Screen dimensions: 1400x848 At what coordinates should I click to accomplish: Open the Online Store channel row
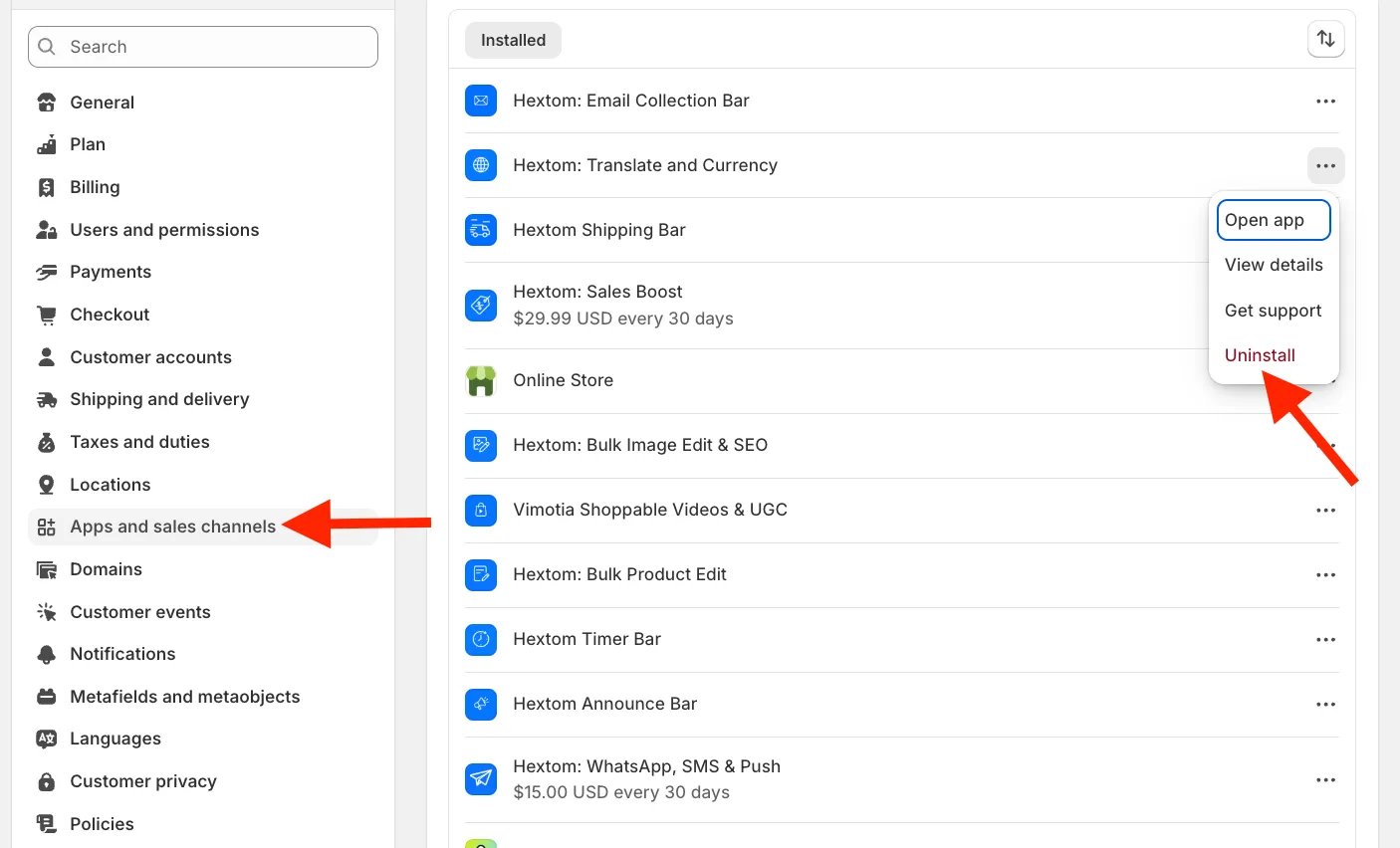tap(902, 380)
